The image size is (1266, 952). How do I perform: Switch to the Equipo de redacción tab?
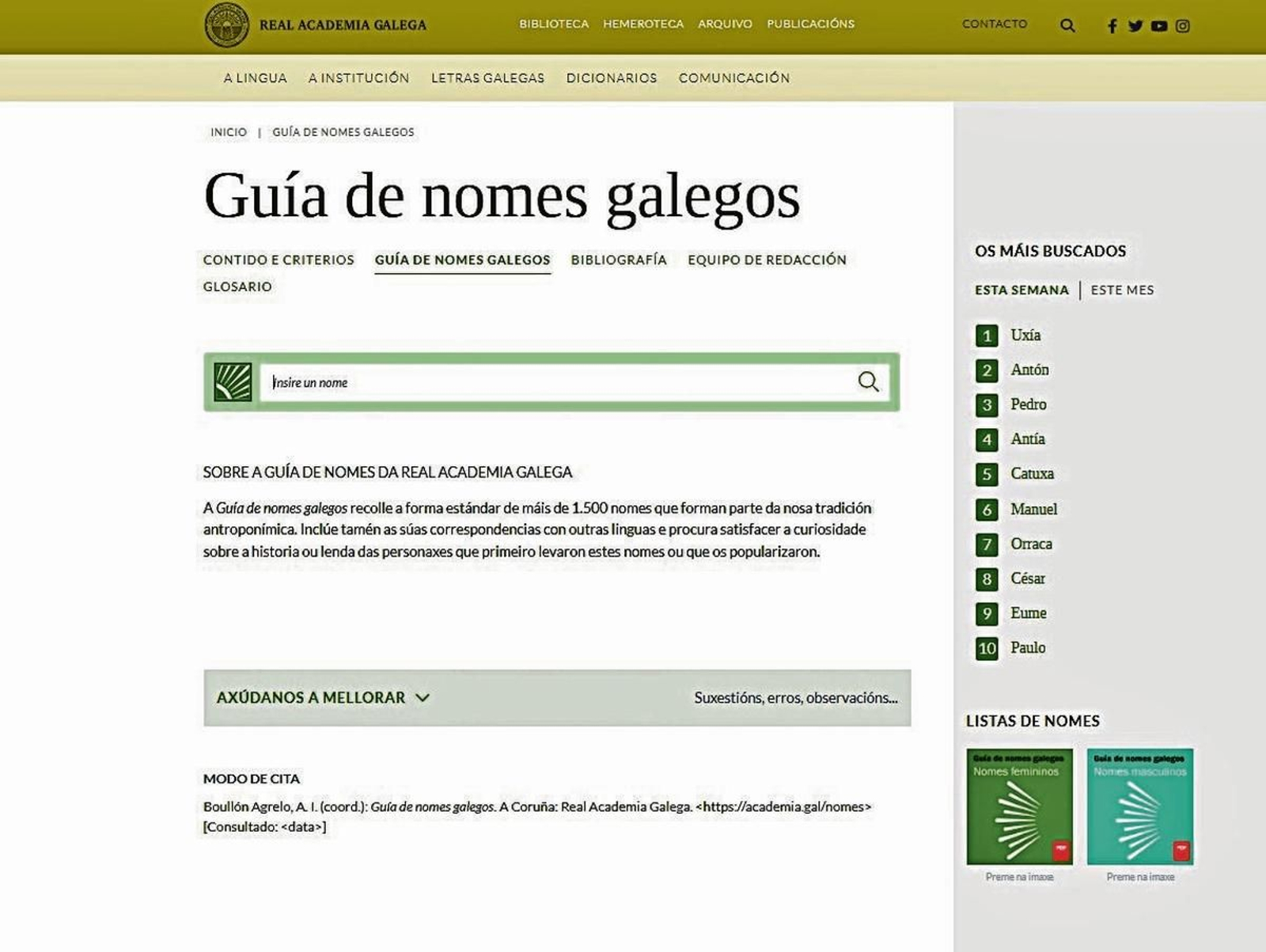pos(767,260)
